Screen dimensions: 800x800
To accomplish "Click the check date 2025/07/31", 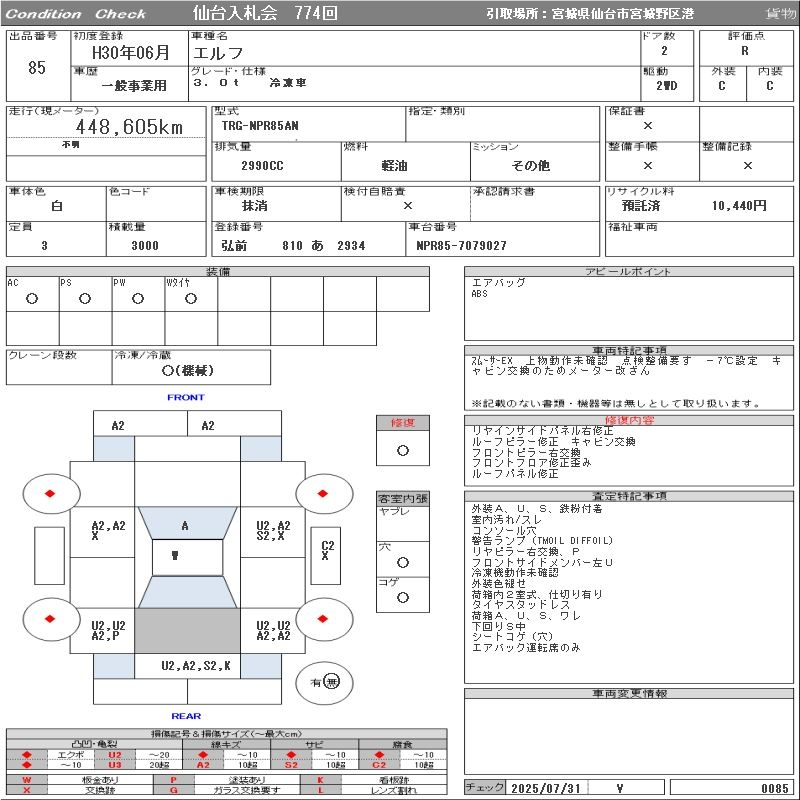I will [x=546, y=788].
